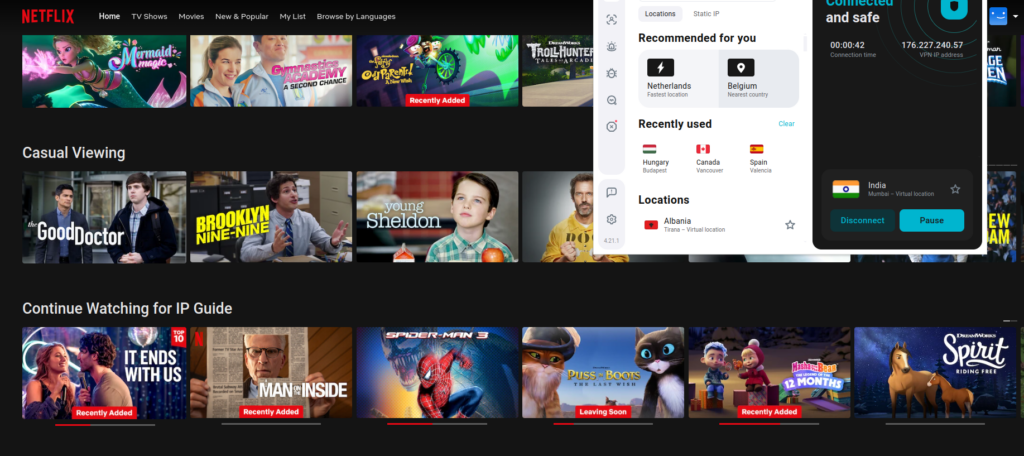Click the Albania flag in Locations list
1024x456 pixels.
651,225
